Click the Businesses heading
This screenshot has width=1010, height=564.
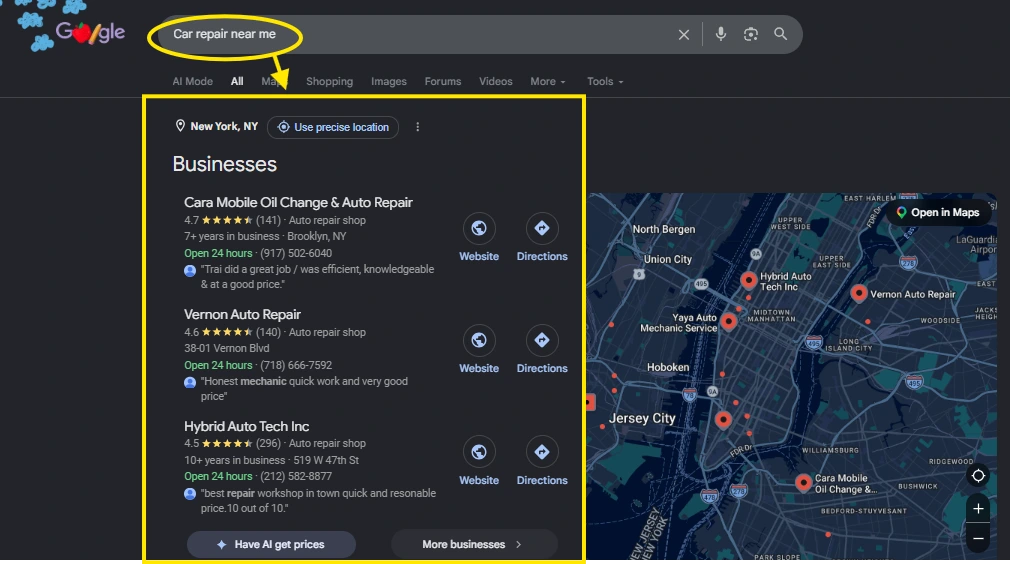click(225, 164)
